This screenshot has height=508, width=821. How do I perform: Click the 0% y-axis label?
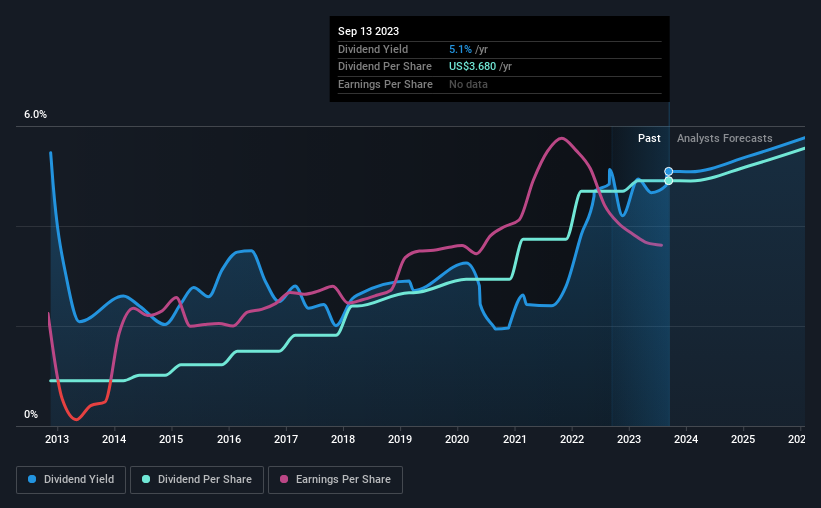pos(31,414)
